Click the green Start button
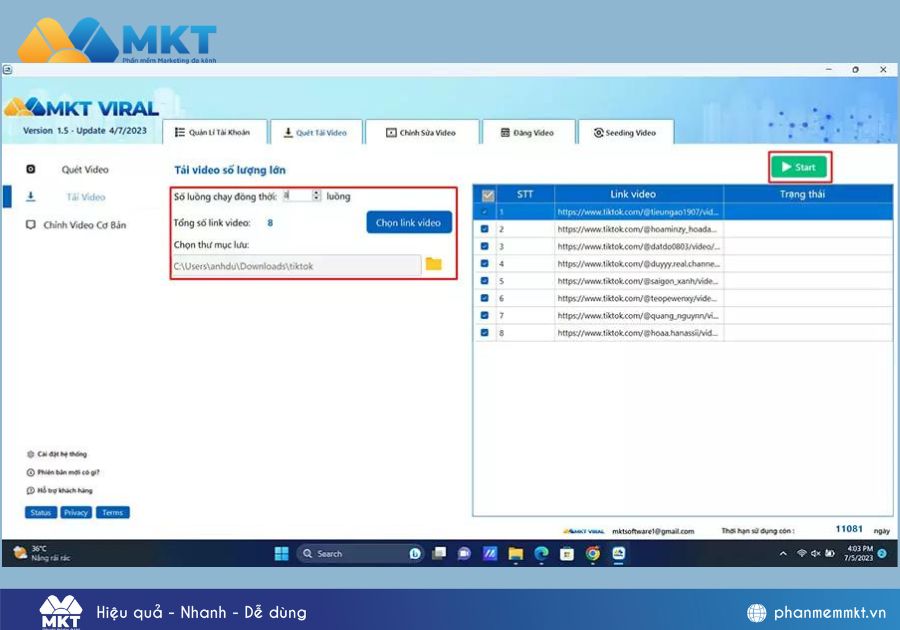This screenshot has height=630, width=900. tap(799, 167)
